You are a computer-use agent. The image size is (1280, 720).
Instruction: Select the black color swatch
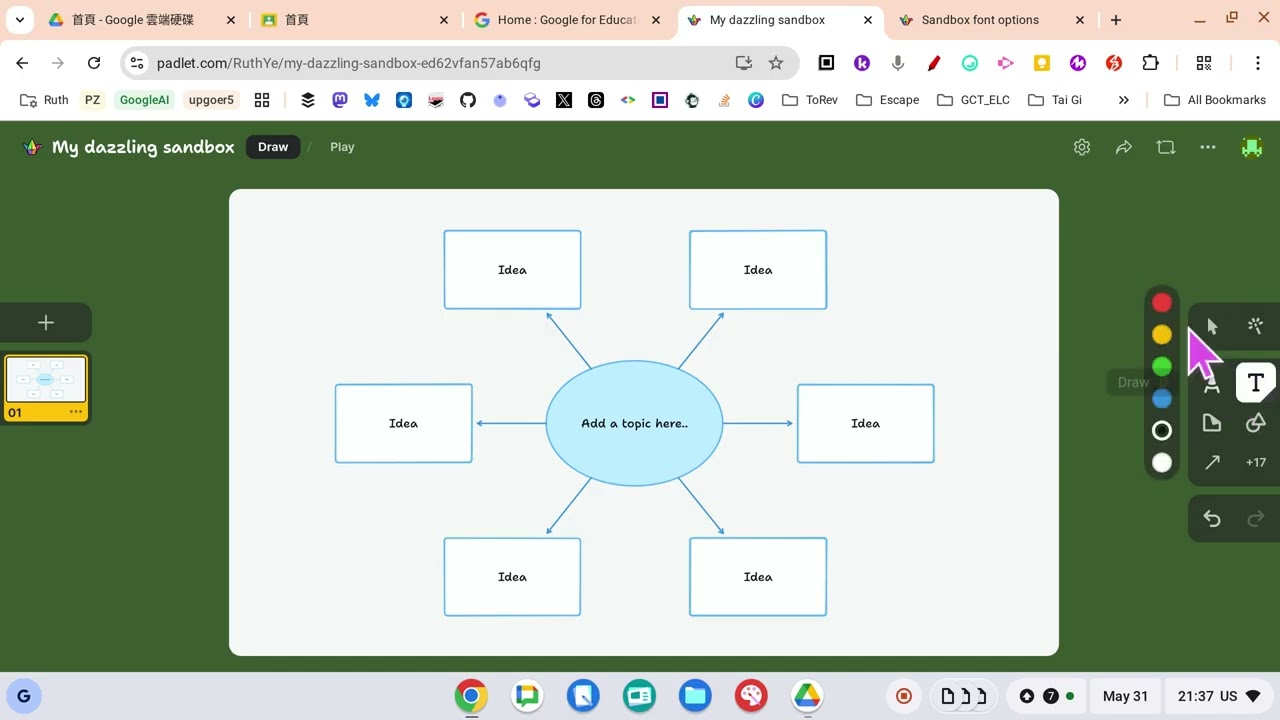click(1162, 430)
